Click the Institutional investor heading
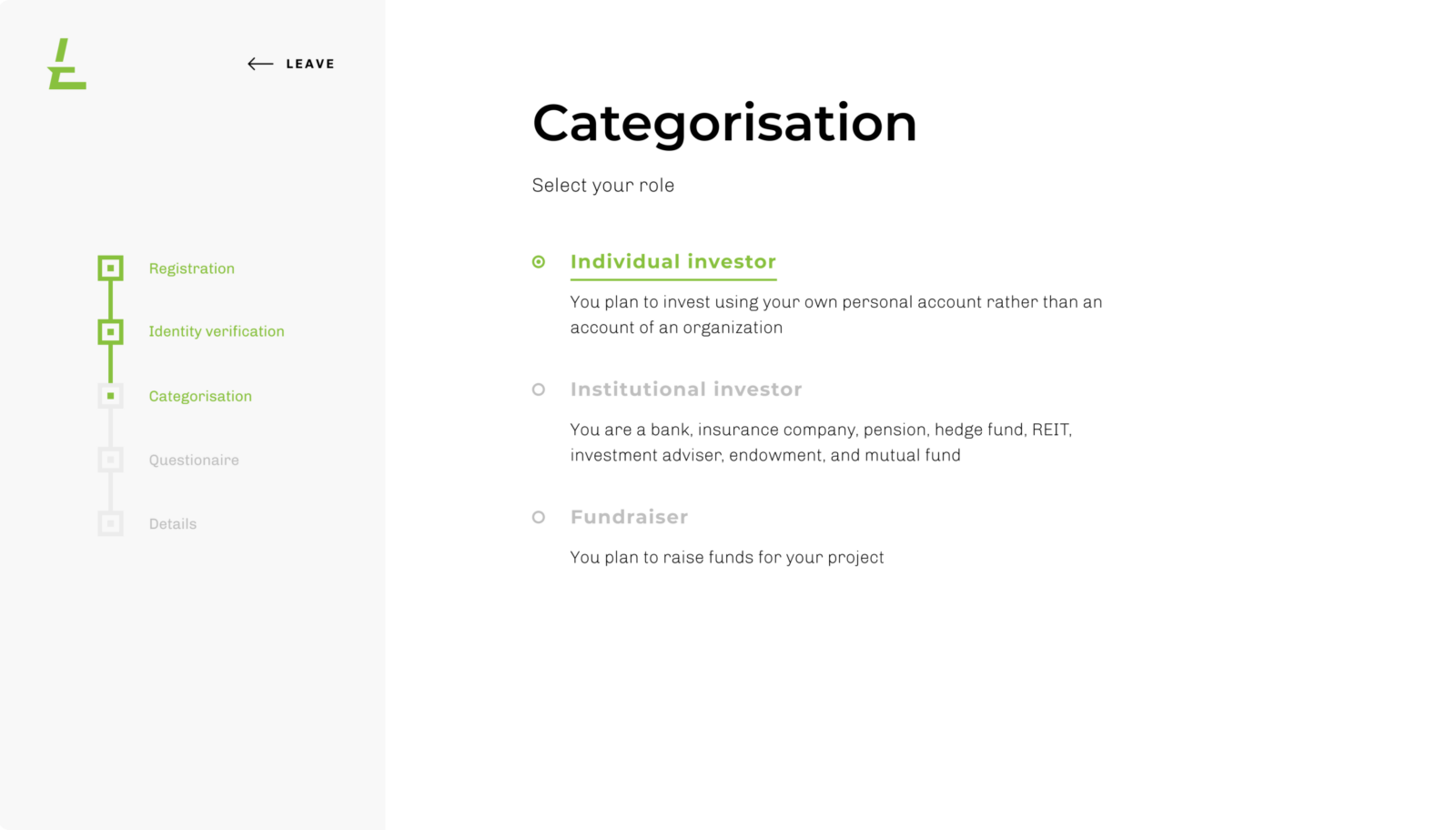The height and width of the screenshot is (830, 1456). (x=686, y=389)
